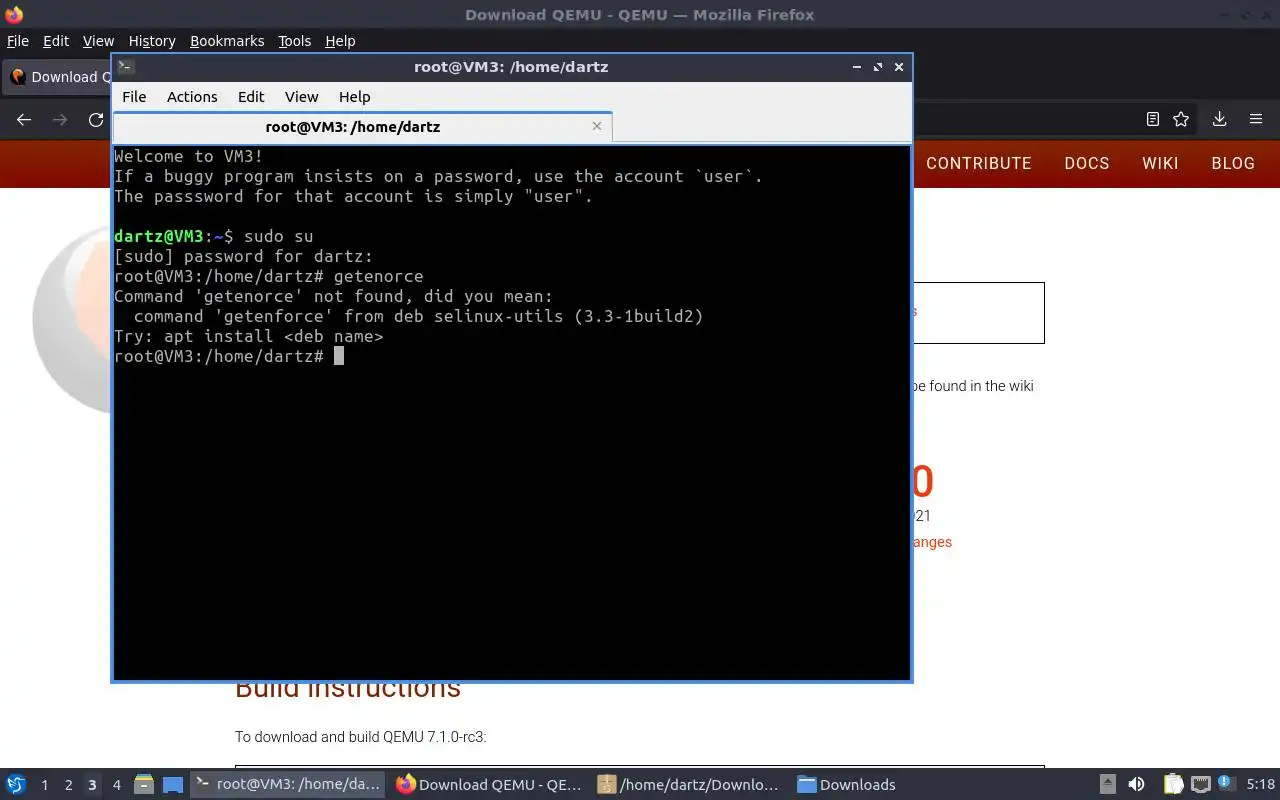Open Firefox Bookmarks menu
Viewport: 1280px width, 800px height.
(227, 41)
